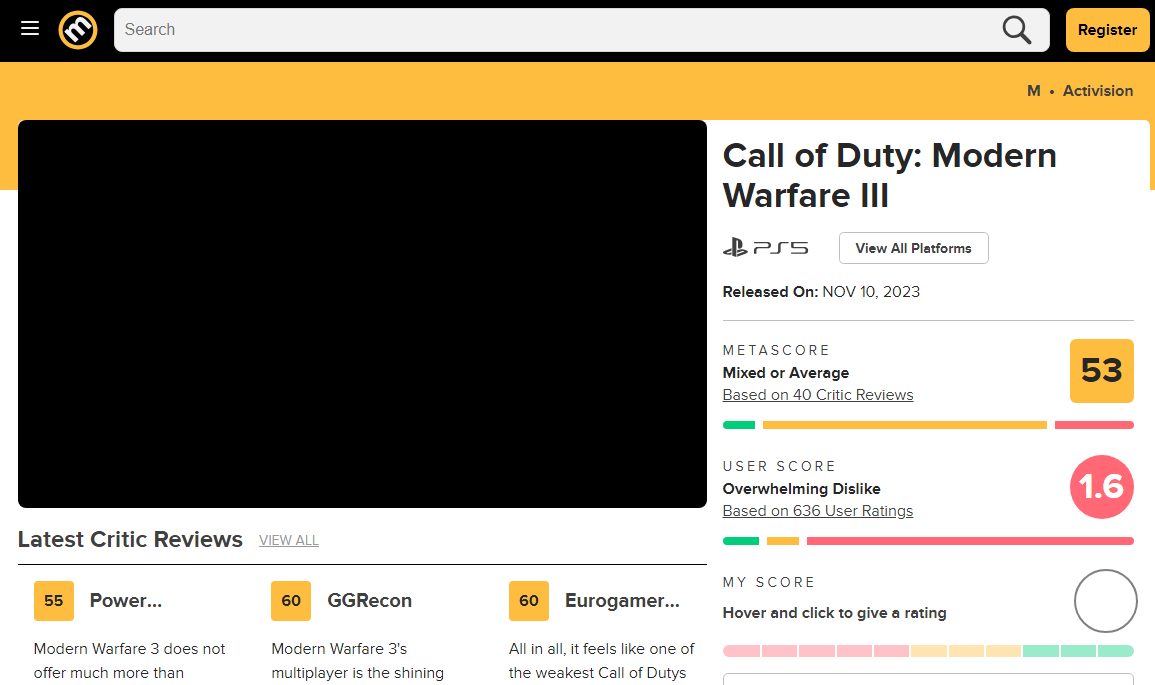Viewport: 1155px width, 685px height.
Task: Click the Metascore 53 badge
Action: pyautogui.click(x=1101, y=370)
